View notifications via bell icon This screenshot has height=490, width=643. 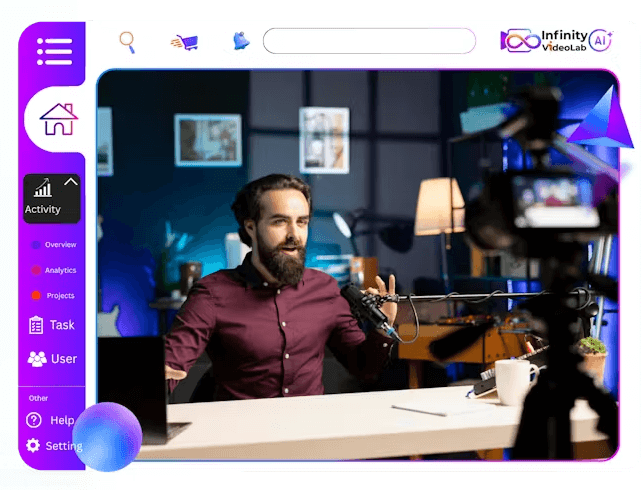tap(241, 41)
